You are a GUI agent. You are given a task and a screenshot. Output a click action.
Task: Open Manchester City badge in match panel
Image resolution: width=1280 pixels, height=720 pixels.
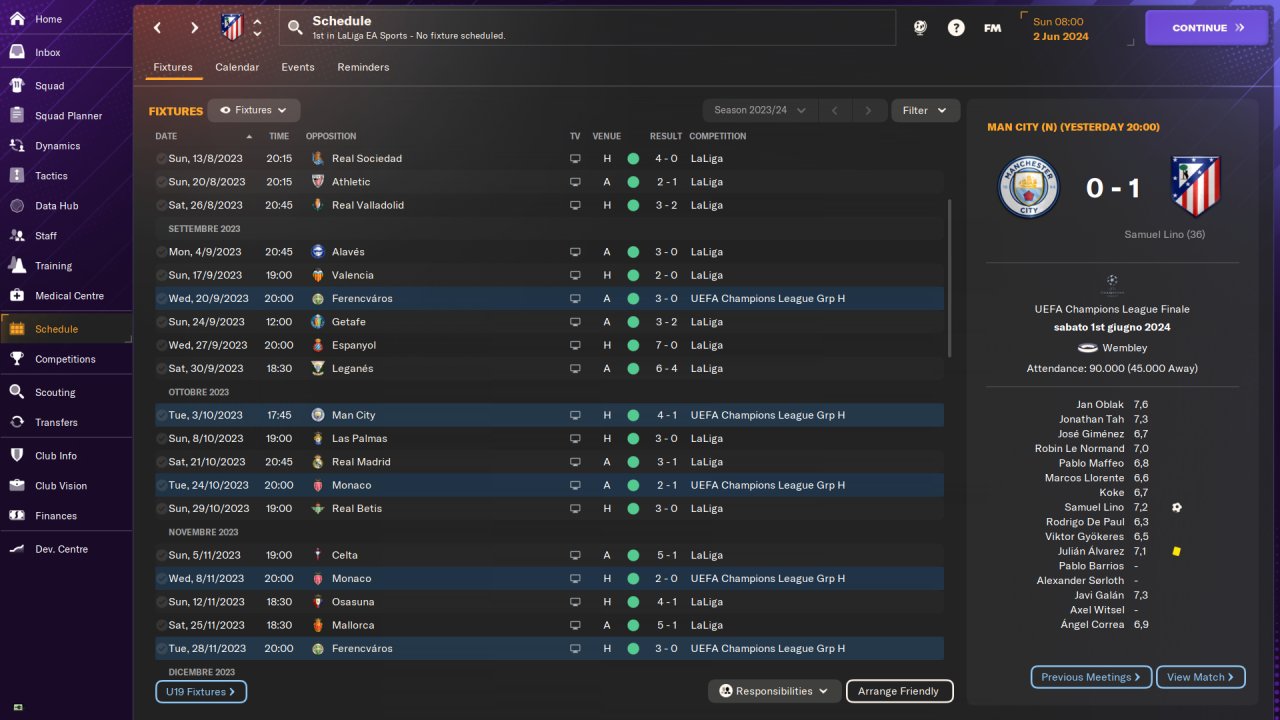coord(1028,187)
